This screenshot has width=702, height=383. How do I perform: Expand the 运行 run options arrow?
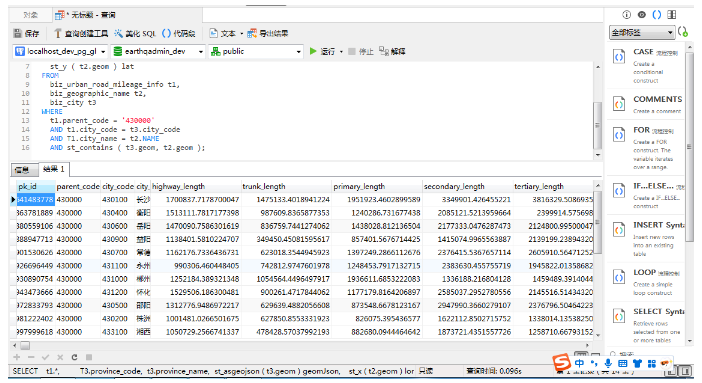coord(341,52)
